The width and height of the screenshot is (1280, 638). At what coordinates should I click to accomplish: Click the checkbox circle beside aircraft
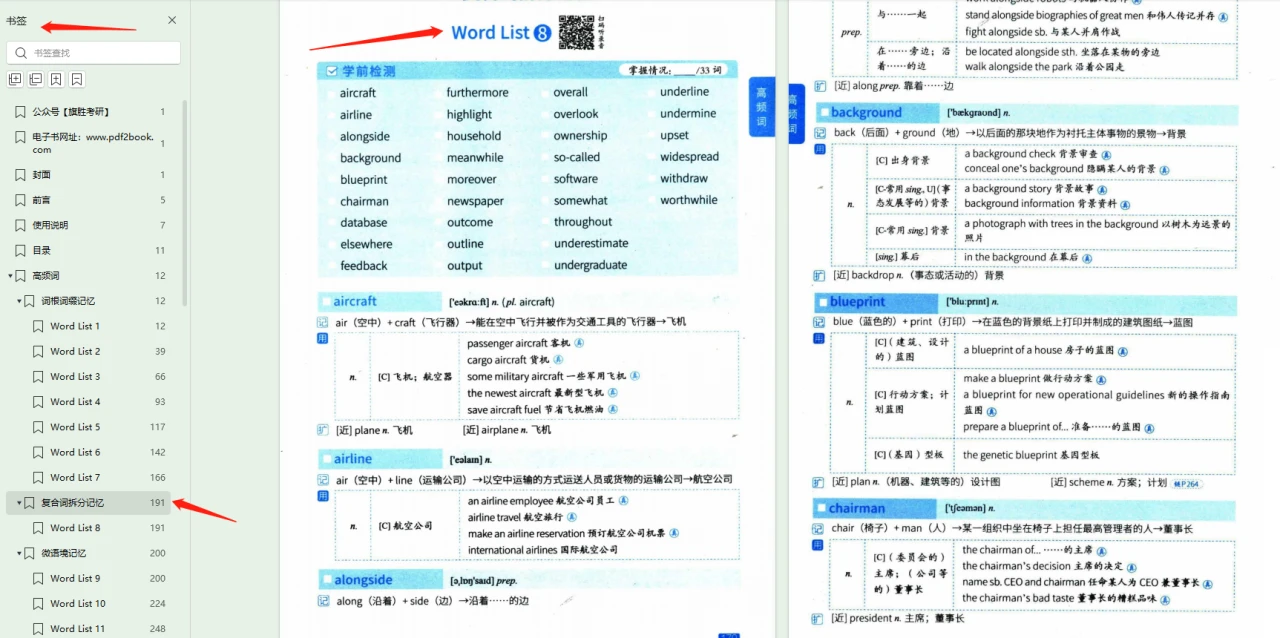[x=330, y=93]
